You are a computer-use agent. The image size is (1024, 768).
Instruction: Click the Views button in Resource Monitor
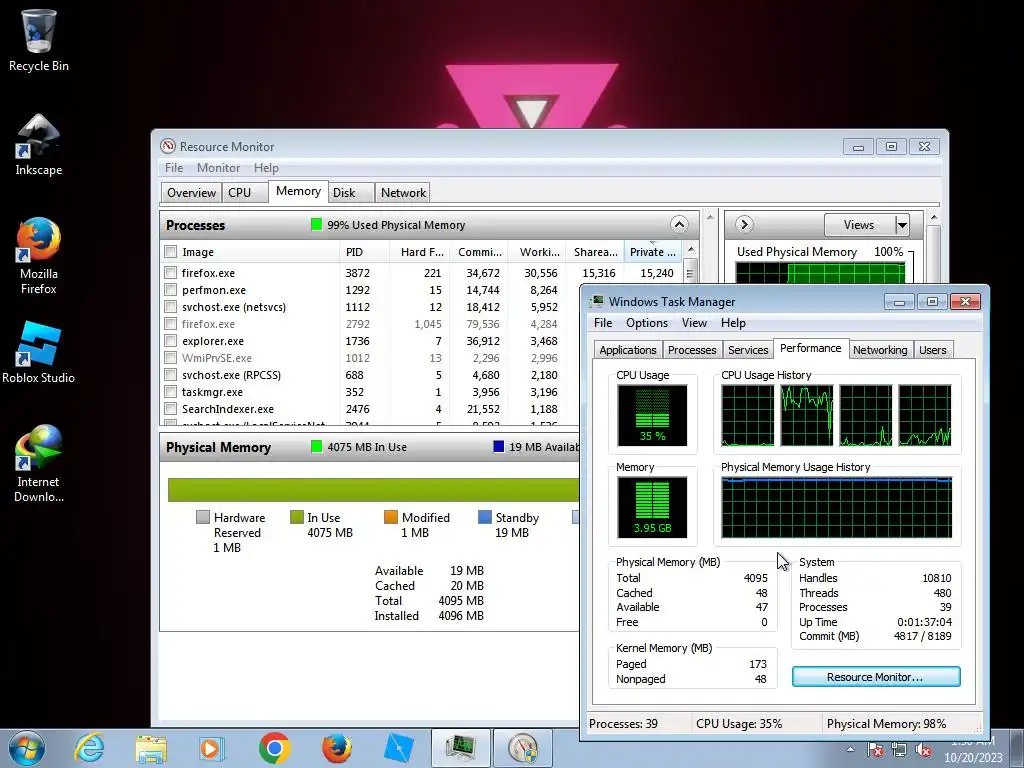click(x=859, y=225)
